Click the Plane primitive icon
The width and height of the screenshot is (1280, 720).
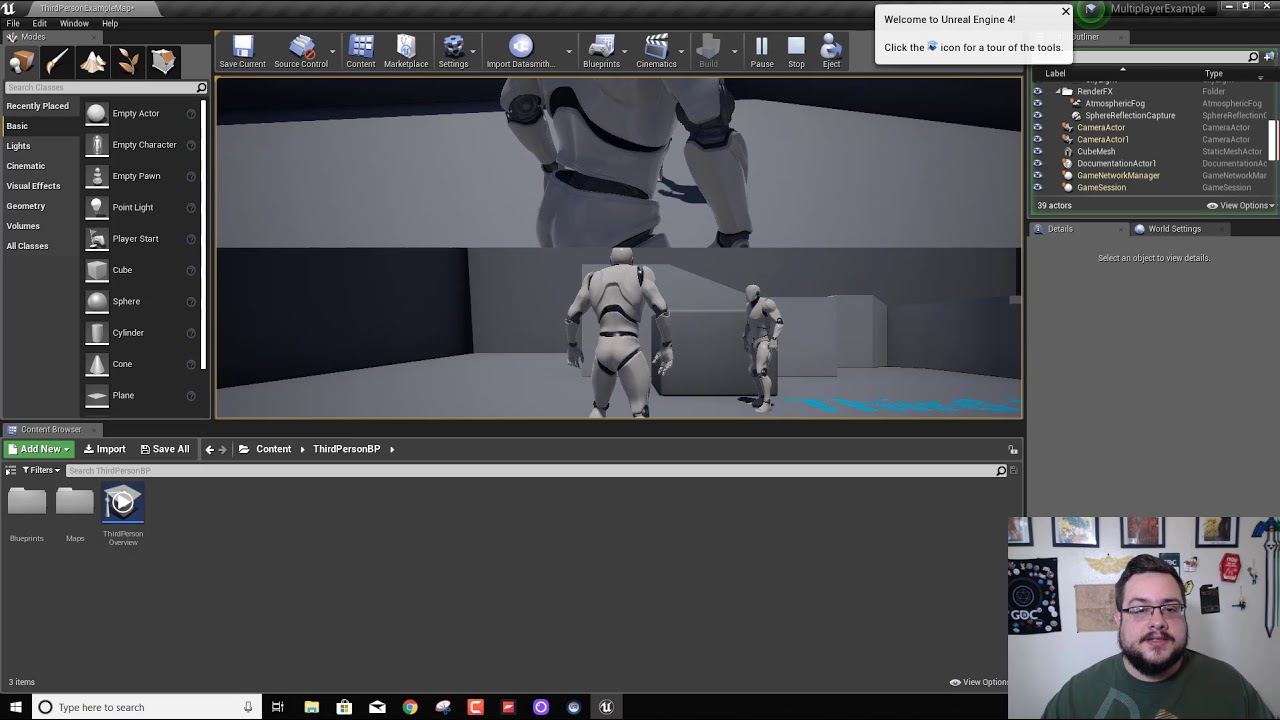pos(97,396)
